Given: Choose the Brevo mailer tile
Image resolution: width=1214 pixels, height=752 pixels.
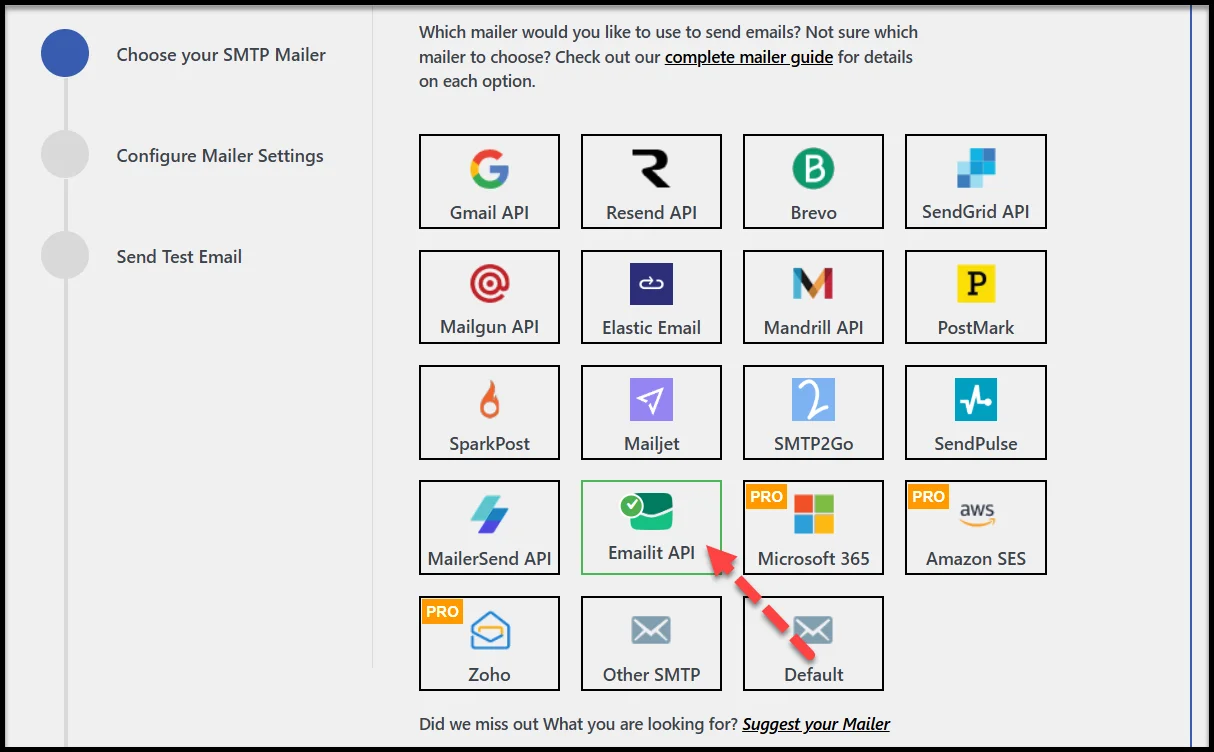Looking at the screenshot, I should [813, 181].
